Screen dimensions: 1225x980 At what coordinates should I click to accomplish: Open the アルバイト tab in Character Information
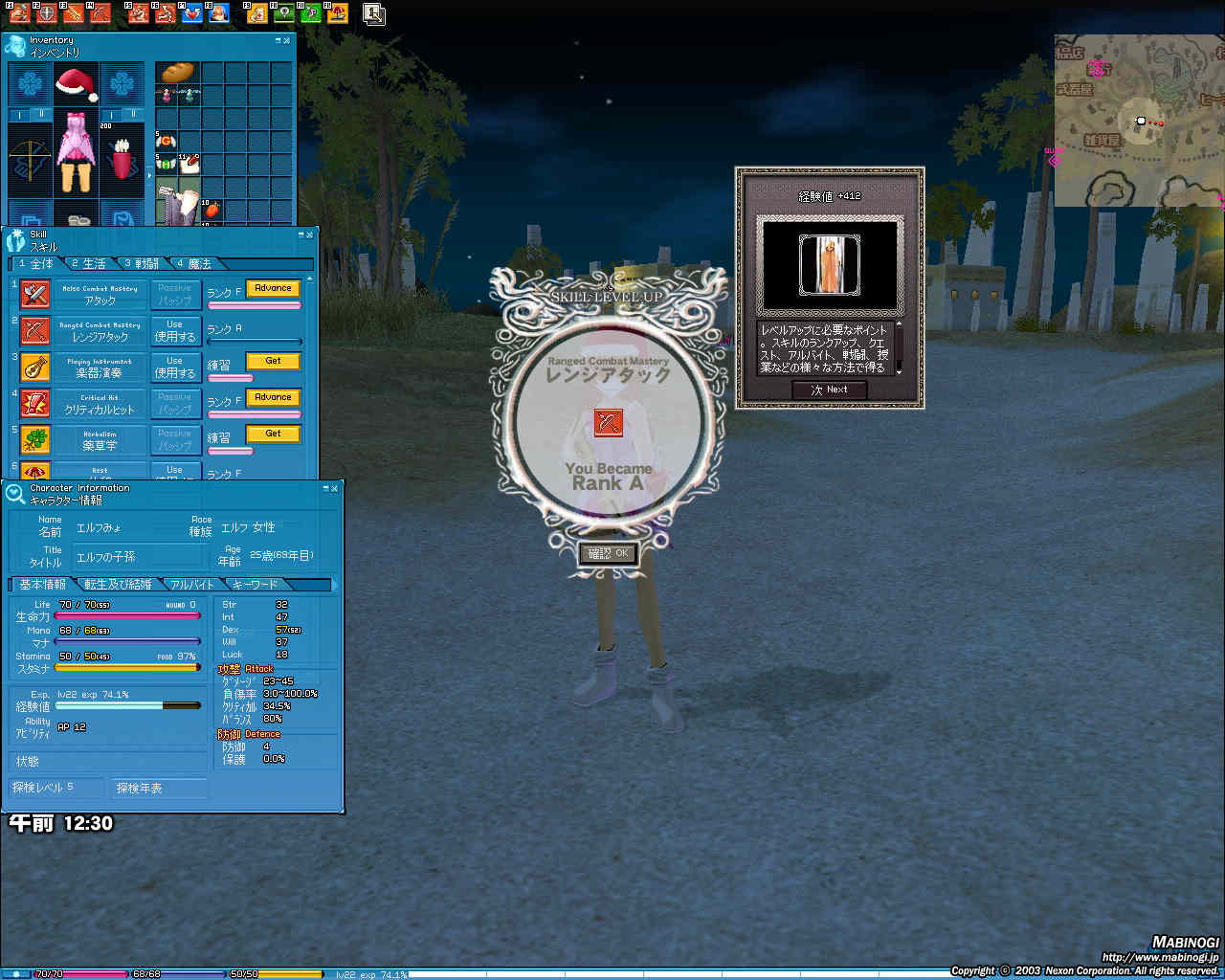192,585
